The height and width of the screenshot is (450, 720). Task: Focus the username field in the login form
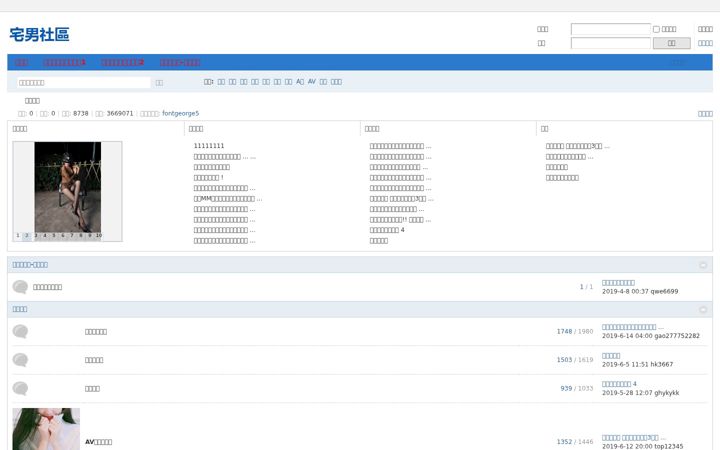pos(611,29)
